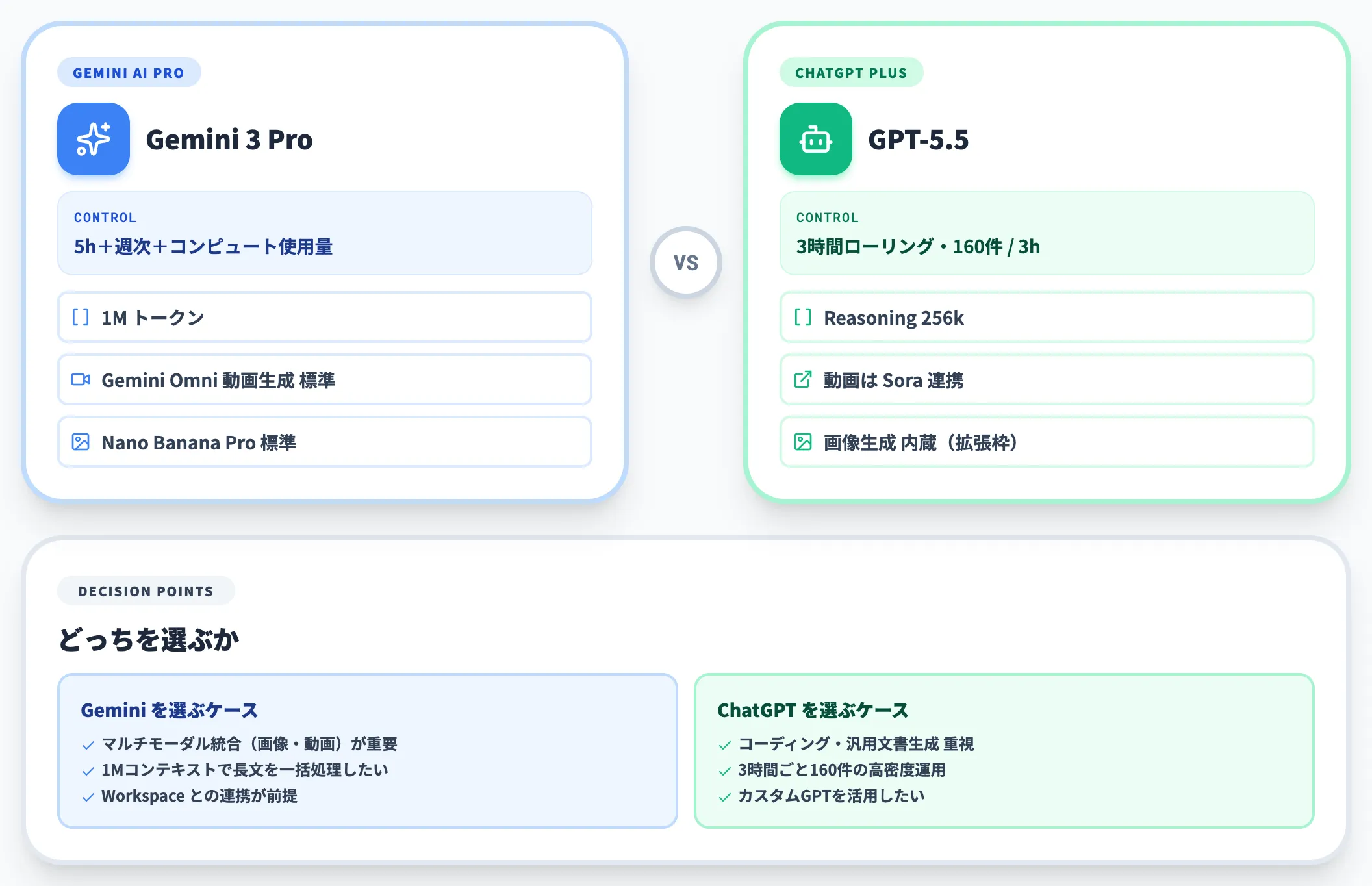Click コーディング・汎用文書生成 重視 text
Viewport: 1372px width, 886px height.
pos(856,744)
